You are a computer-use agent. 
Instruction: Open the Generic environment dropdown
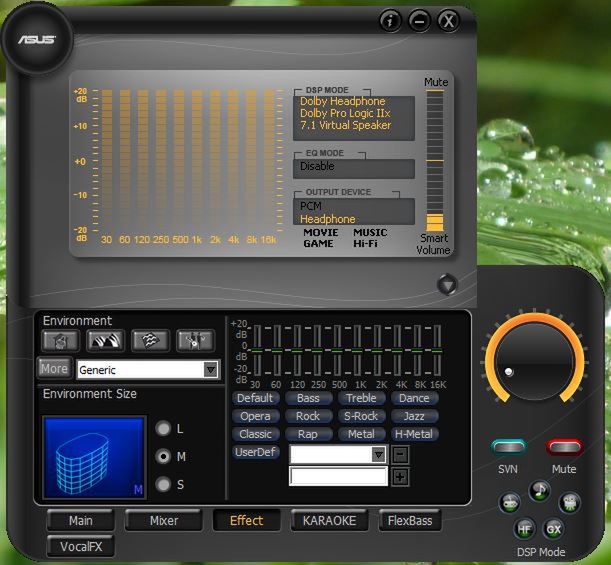[x=210, y=369]
